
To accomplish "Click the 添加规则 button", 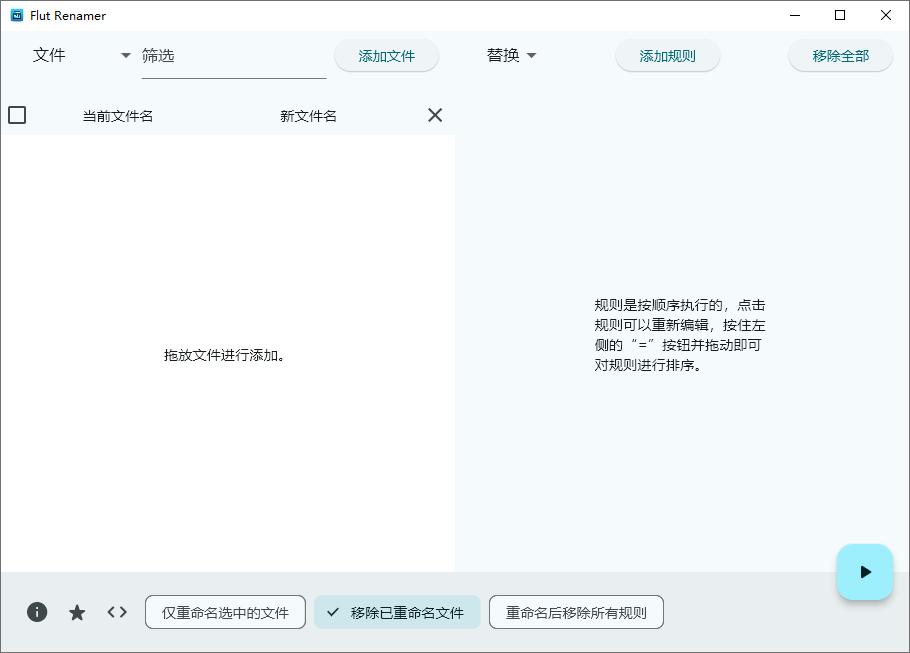I will coord(667,55).
